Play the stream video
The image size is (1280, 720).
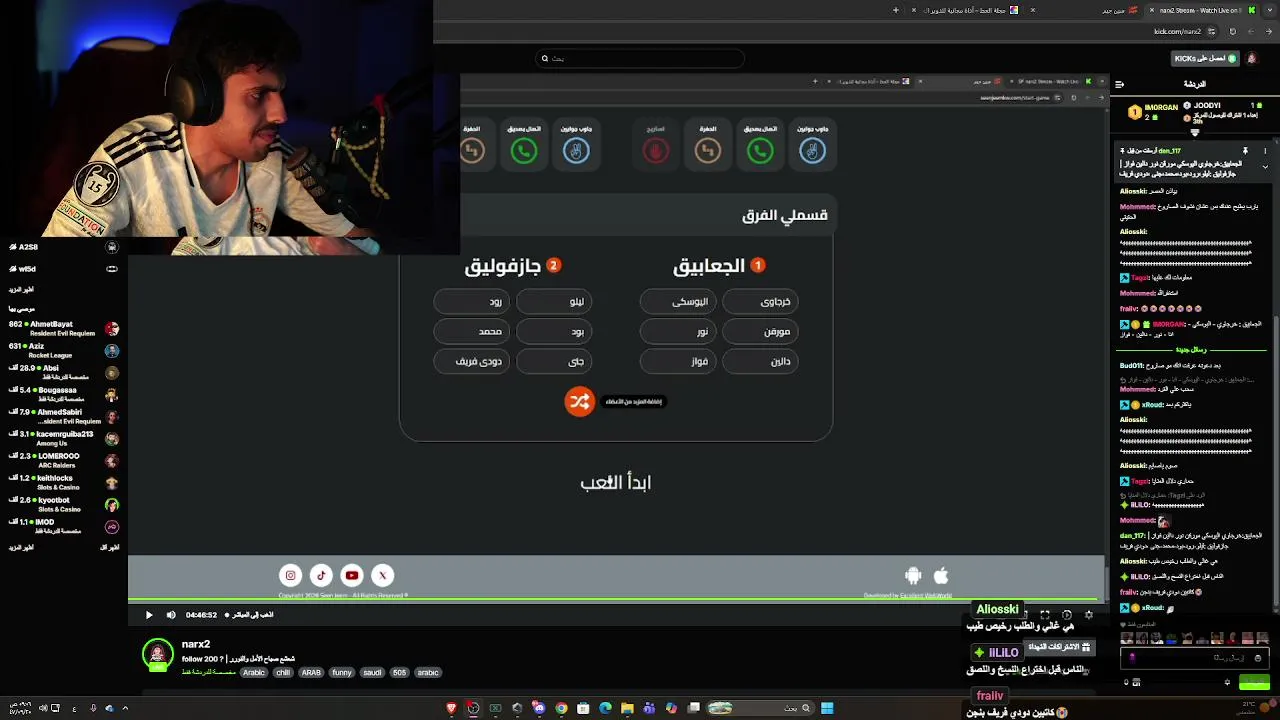tap(149, 615)
